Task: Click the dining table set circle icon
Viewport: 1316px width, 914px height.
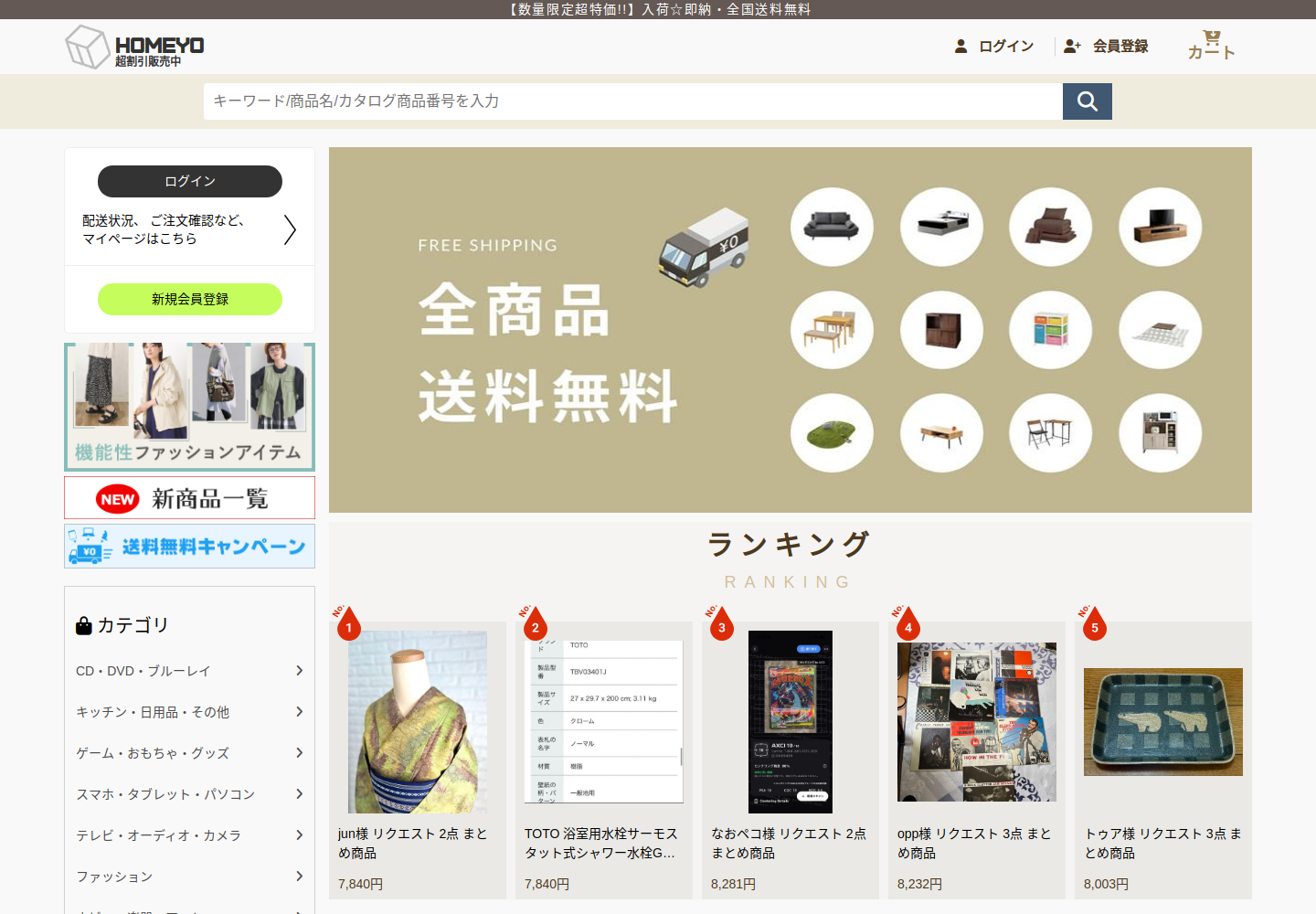Action: point(832,330)
